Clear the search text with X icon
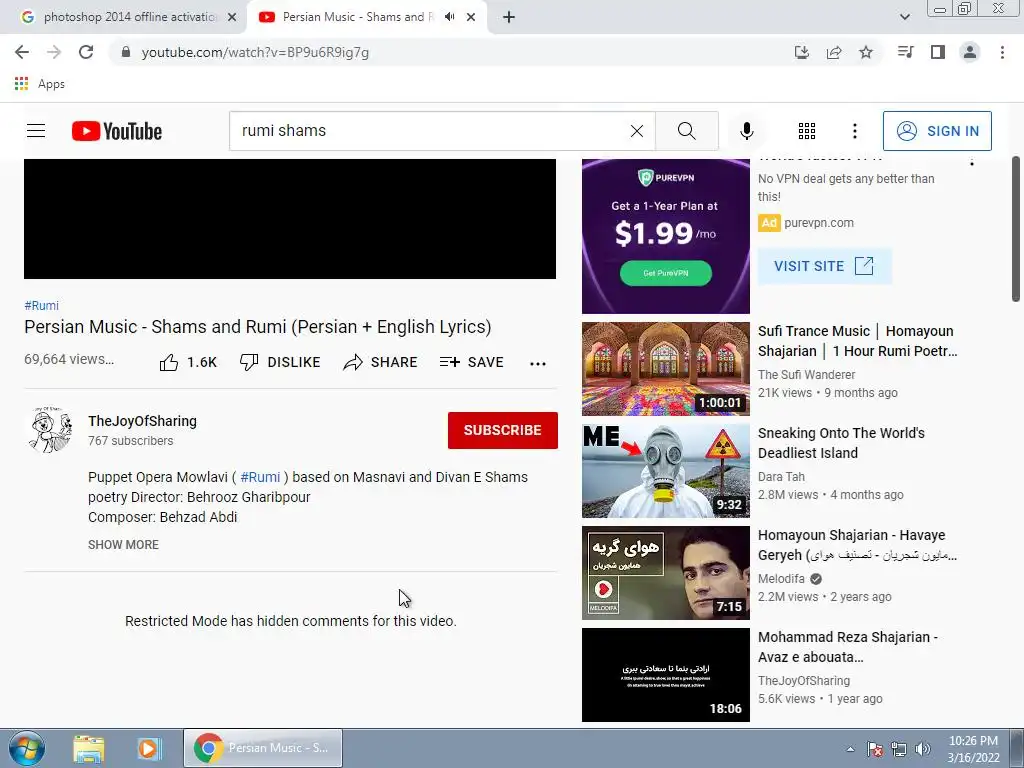Viewport: 1024px width, 768px height. (x=637, y=131)
